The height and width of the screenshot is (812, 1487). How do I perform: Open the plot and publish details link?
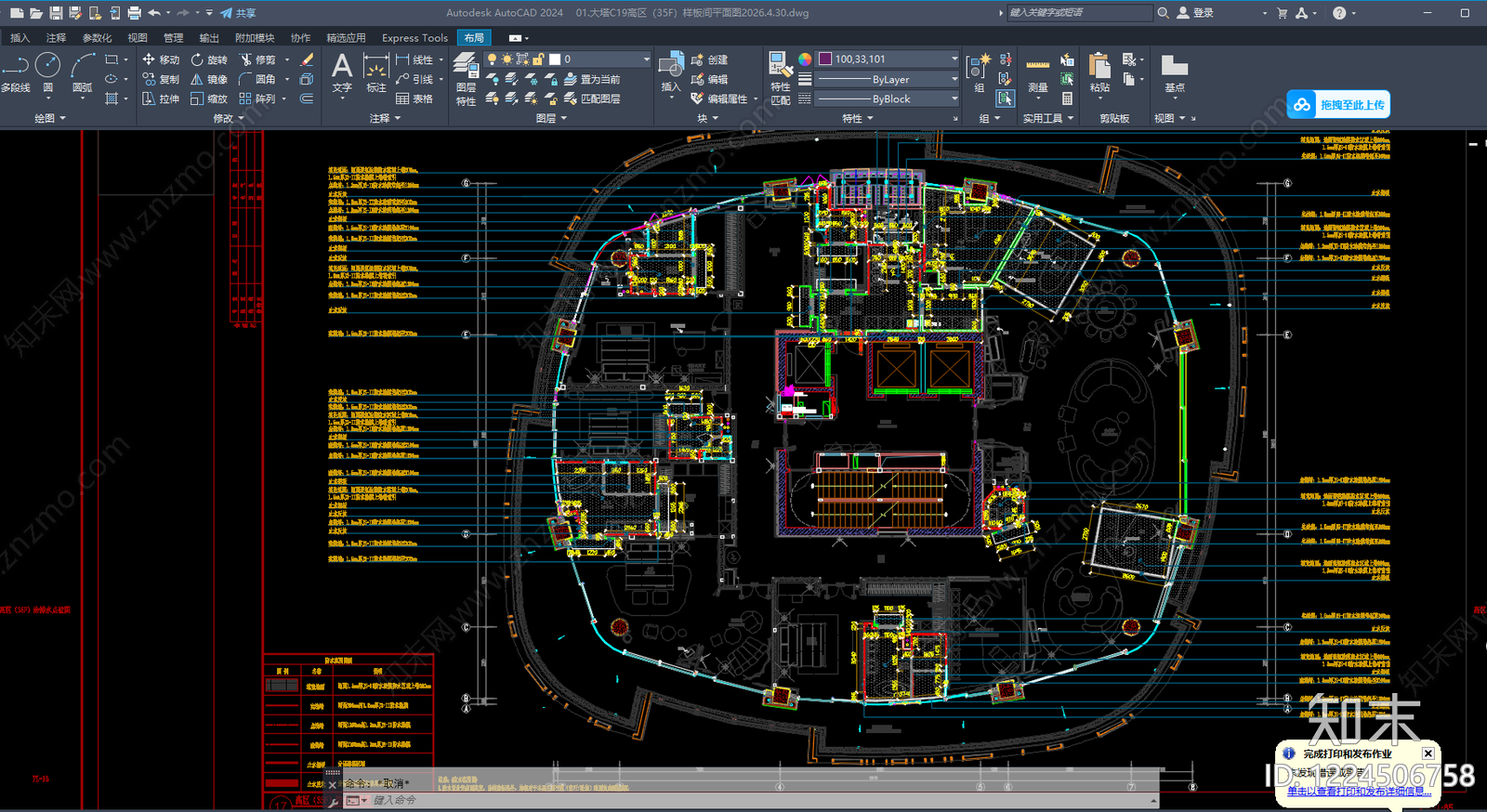pyautogui.click(x=1359, y=792)
